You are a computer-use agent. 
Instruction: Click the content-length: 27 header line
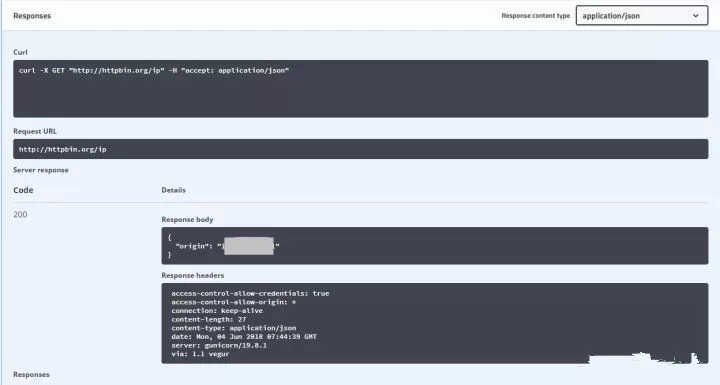[209, 319]
